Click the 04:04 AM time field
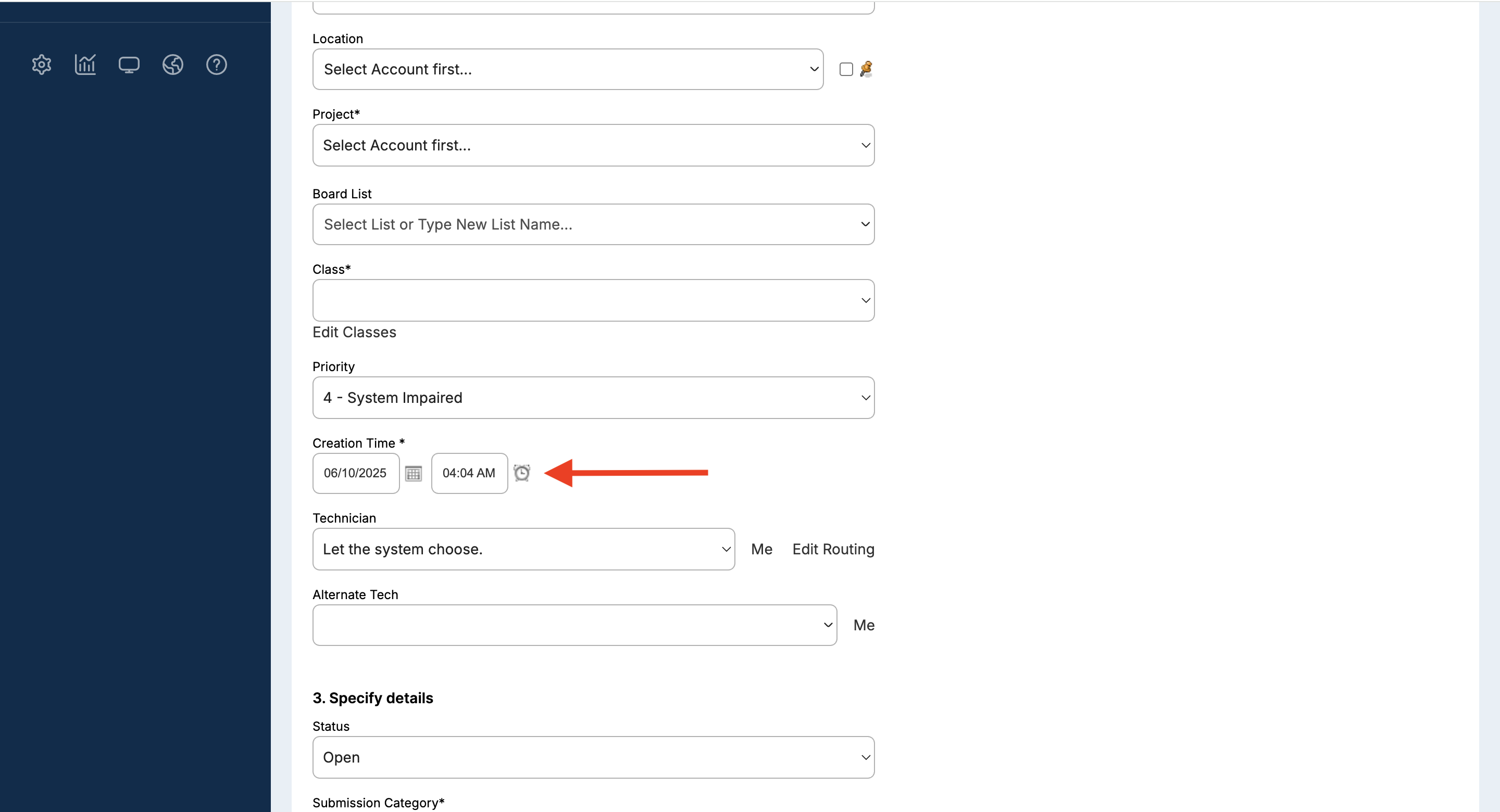This screenshot has height=812, width=1500. click(469, 473)
